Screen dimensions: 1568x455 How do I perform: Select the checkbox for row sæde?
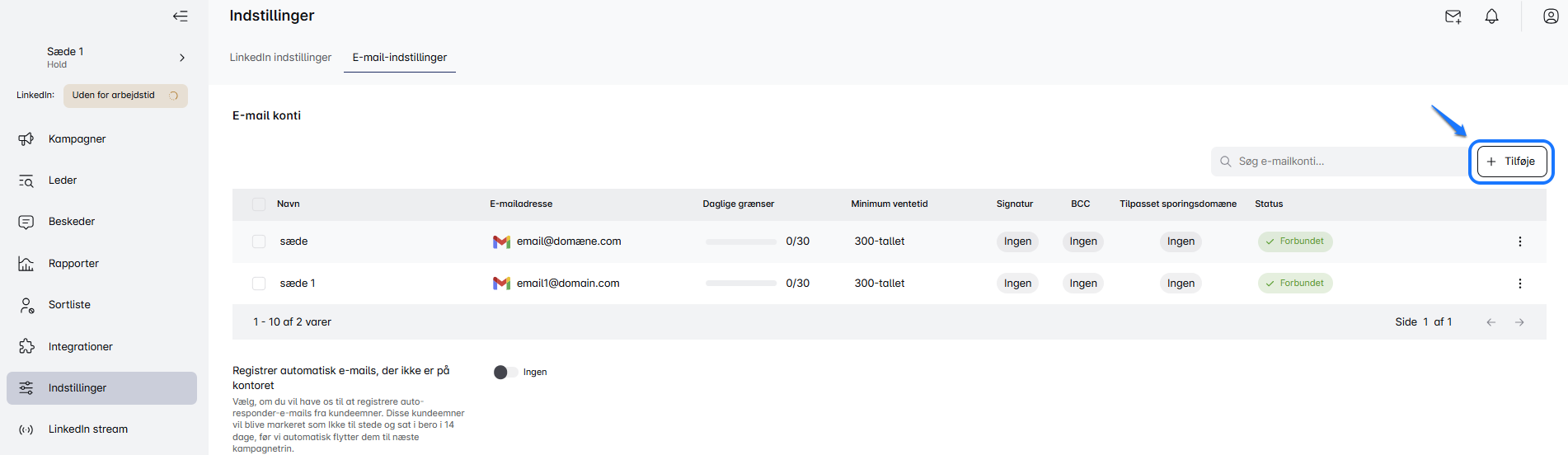(x=259, y=242)
